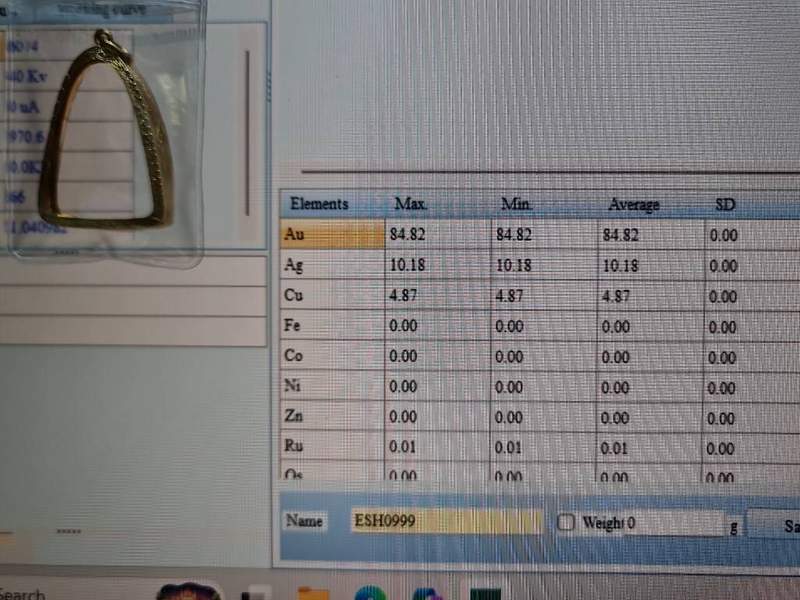Click the Max. column header
This screenshot has height=600, width=800.
411,204
